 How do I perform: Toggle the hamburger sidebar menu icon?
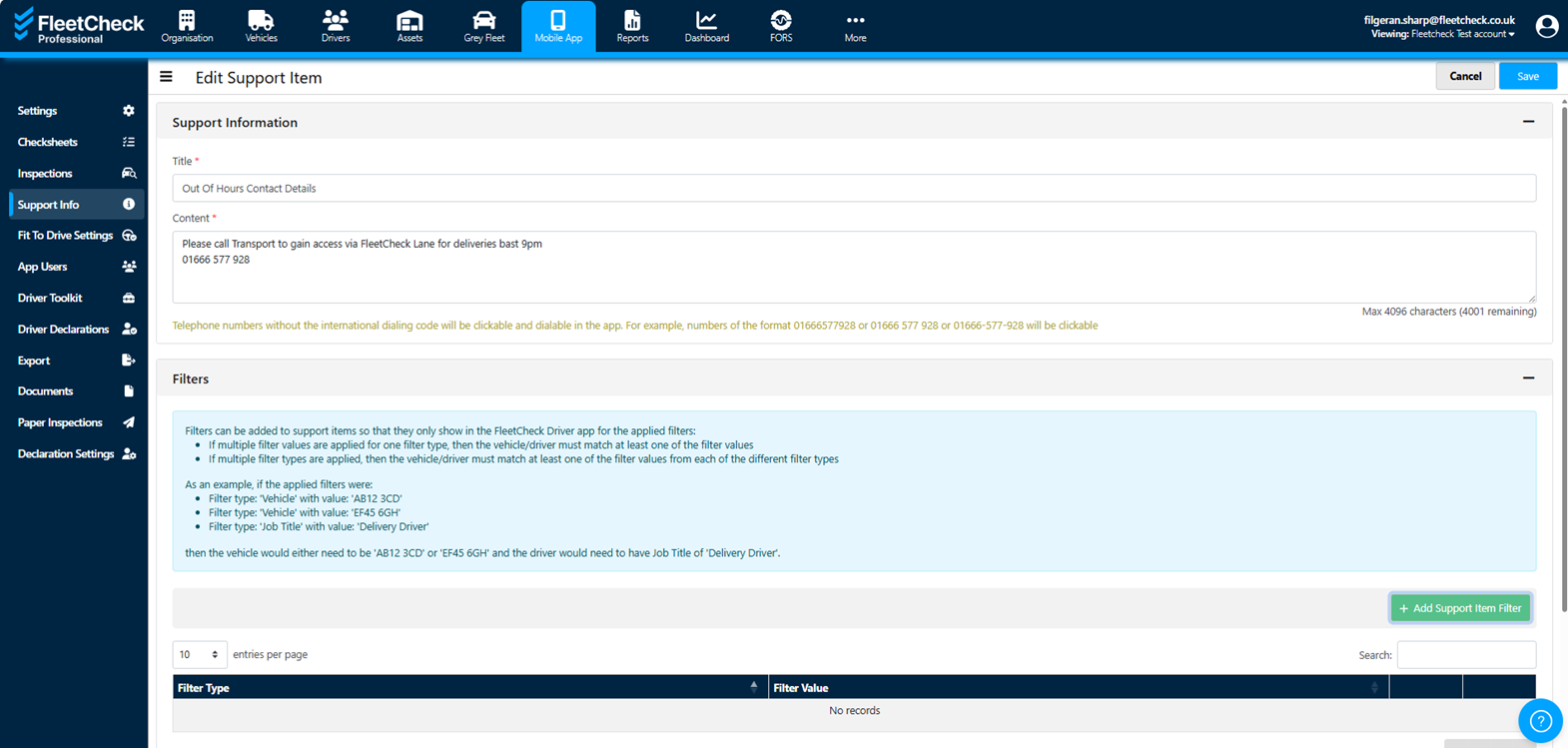coord(166,77)
